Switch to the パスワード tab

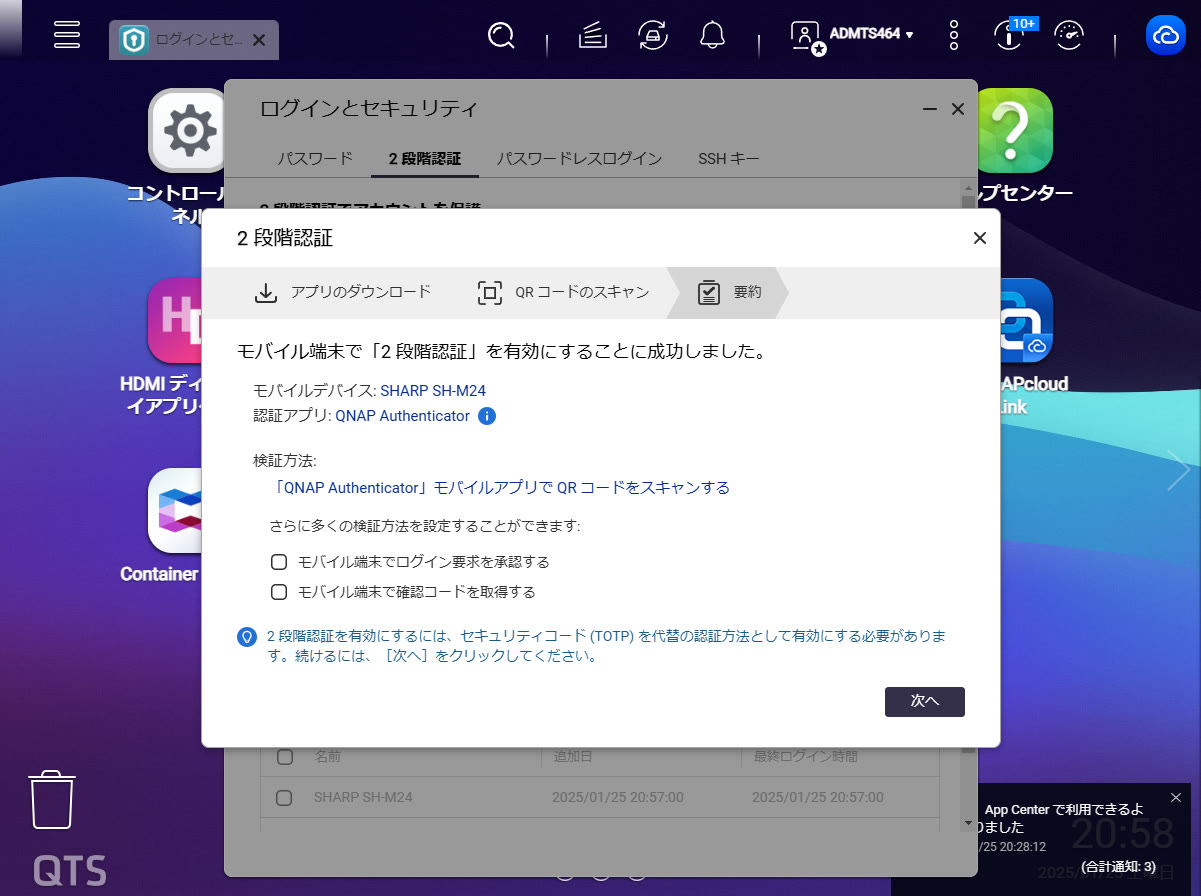pyautogui.click(x=315, y=158)
